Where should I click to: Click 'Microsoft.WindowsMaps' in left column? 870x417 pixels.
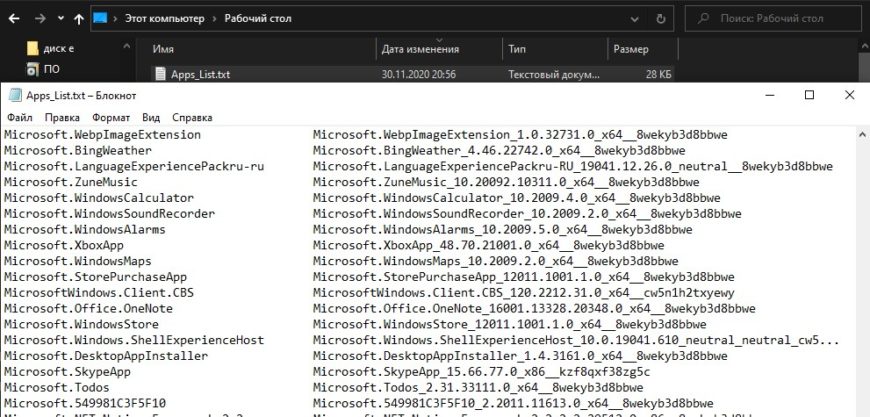[x=78, y=261]
